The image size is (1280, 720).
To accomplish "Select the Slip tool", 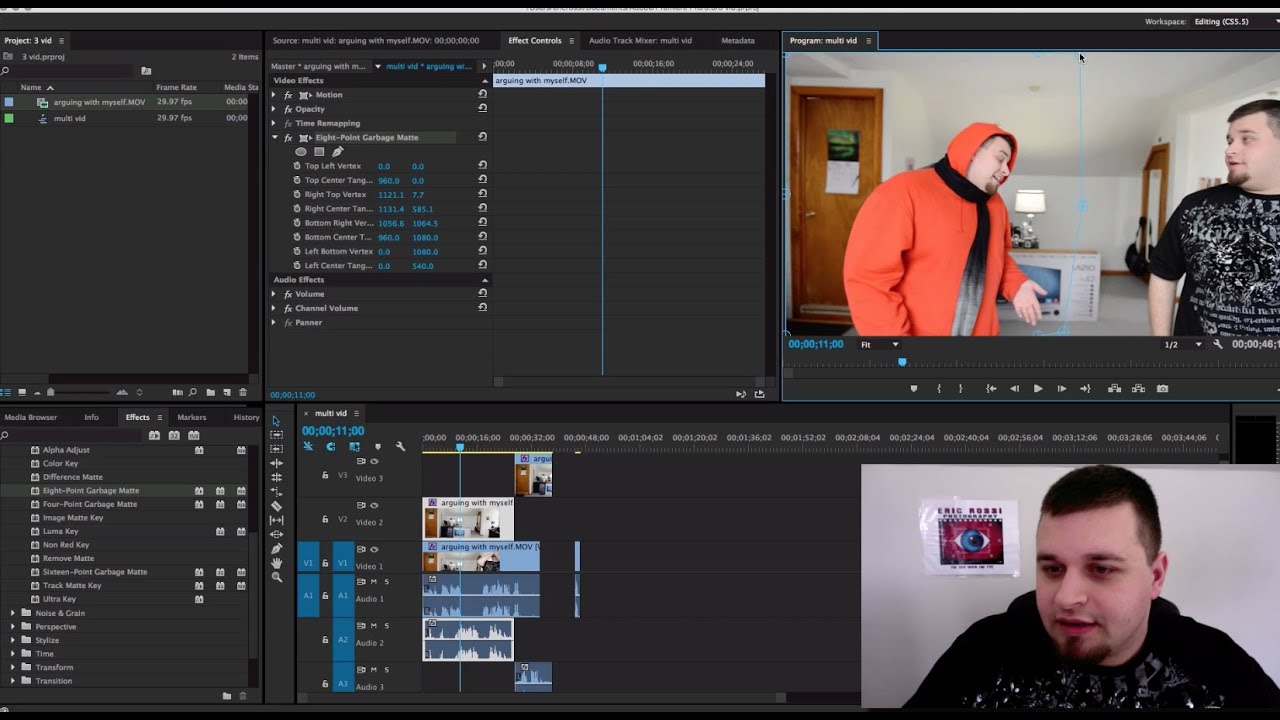I will (277, 520).
